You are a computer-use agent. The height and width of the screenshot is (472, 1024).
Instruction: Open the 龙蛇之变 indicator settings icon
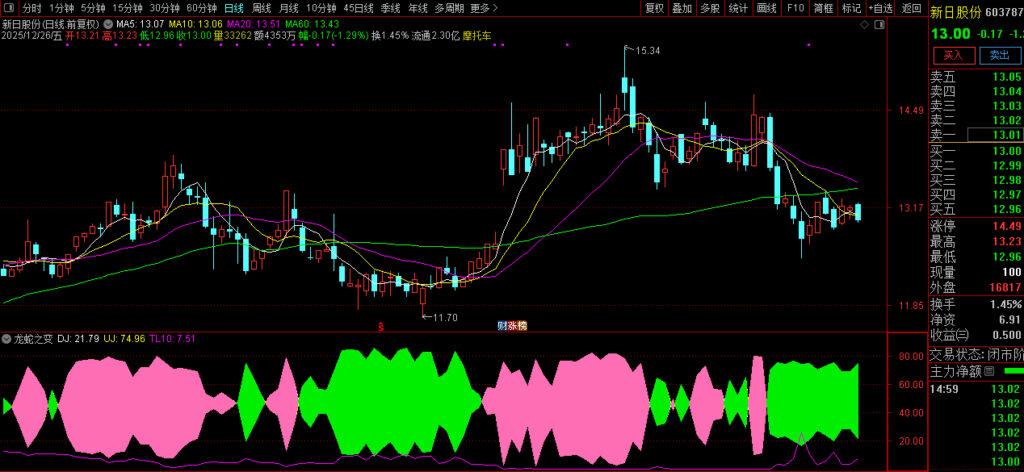(x=7, y=339)
